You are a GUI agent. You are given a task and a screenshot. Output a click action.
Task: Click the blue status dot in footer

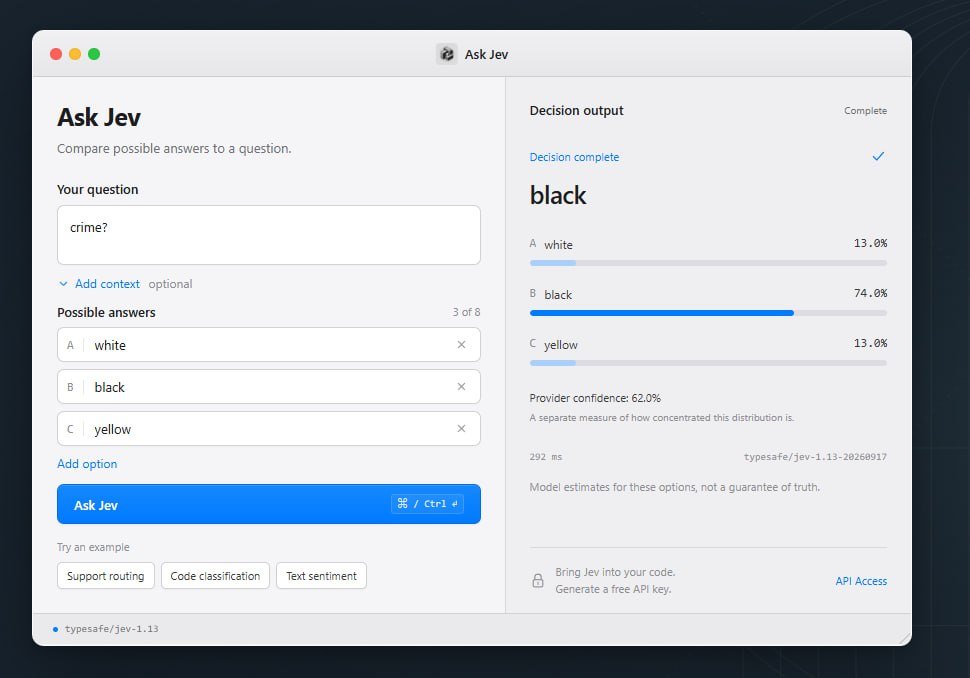[56, 629]
